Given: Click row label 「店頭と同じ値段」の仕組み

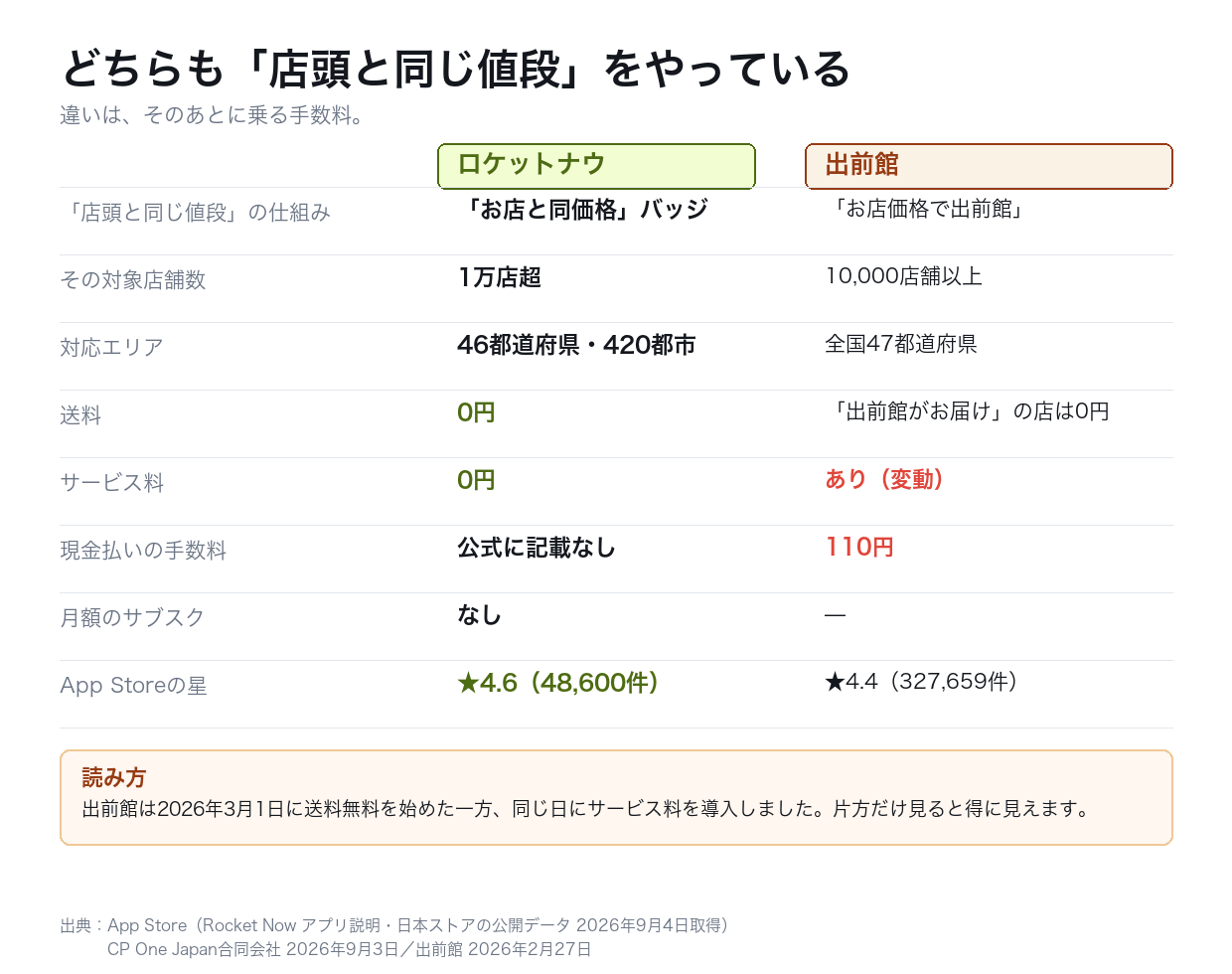Looking at the screenshot, I should 195,213.
